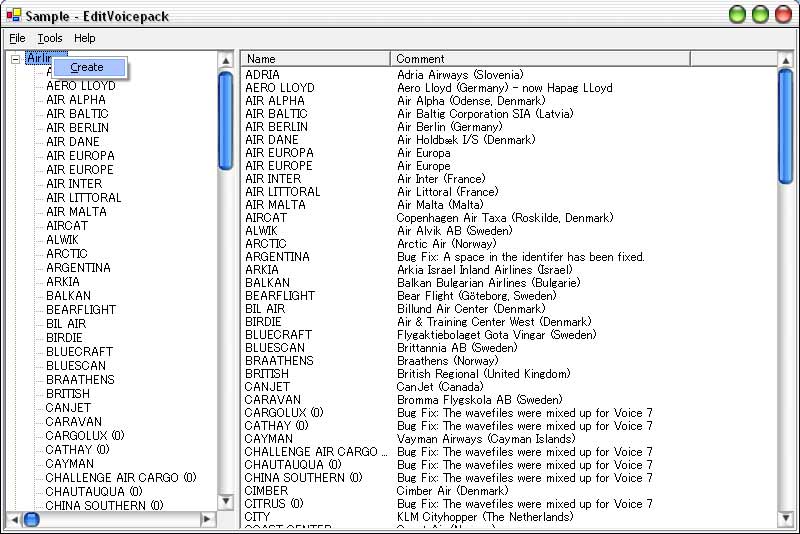Click comment 'Flygaktiebolaget Gota Vingar (Sweden)'
Screen dimensions: 800x534
pyautogui.click(x=496, y=335)
